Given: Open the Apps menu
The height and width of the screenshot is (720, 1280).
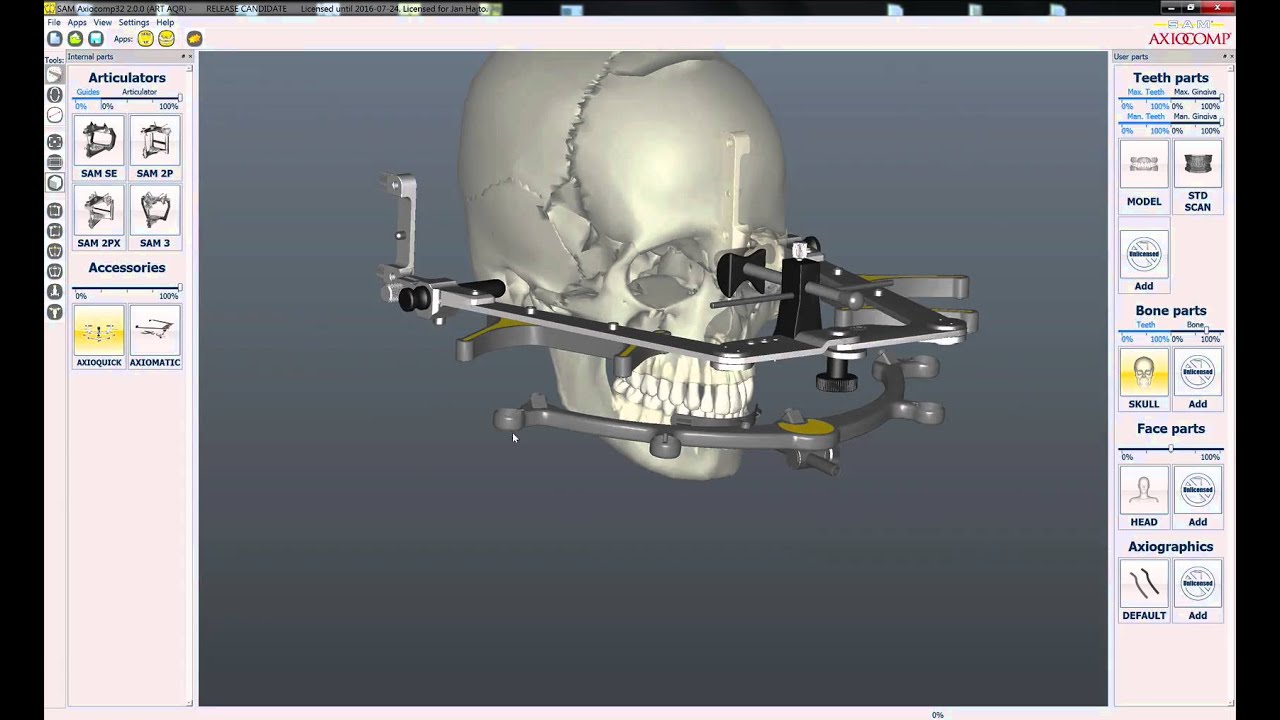Looking at the screenshot, I should pos(77,22).
